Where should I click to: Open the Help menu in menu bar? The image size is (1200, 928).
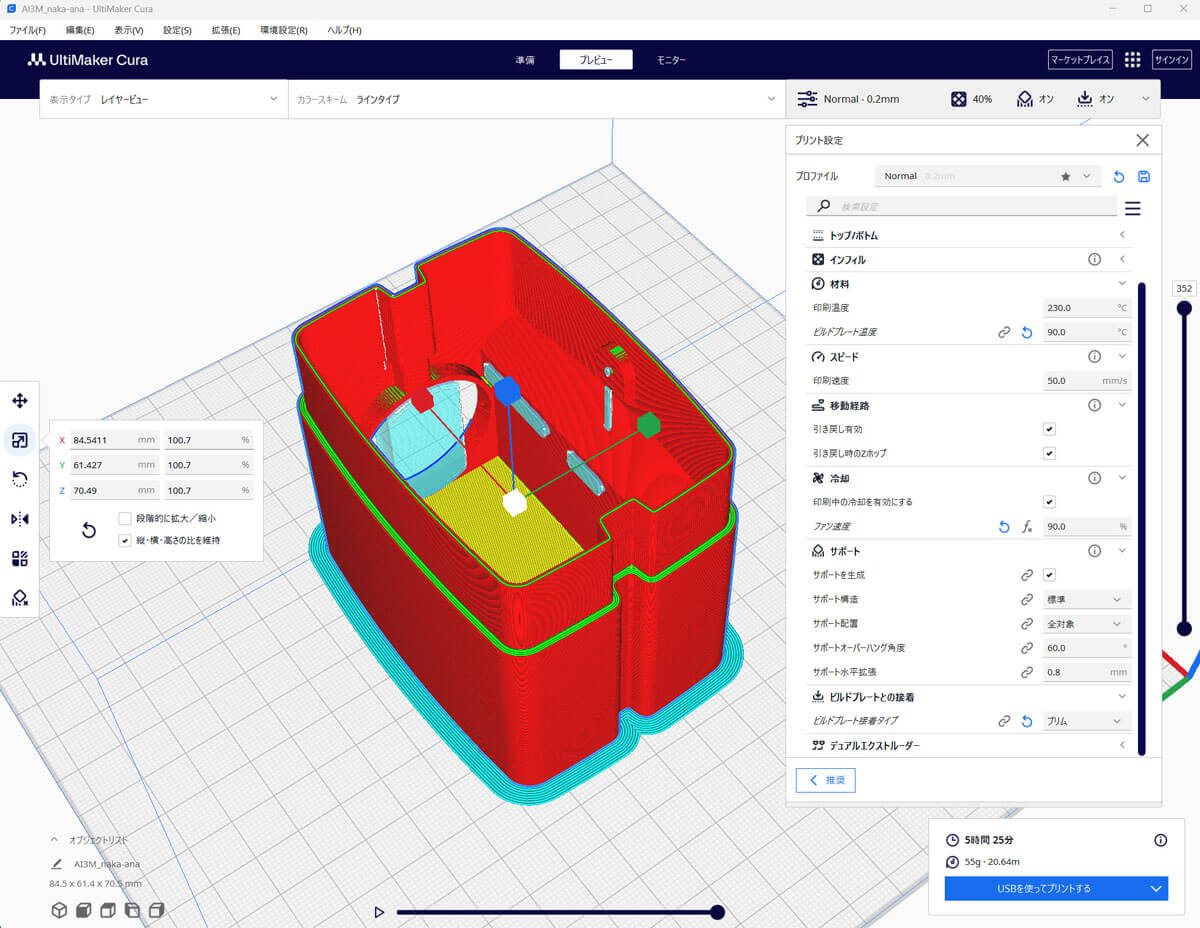pos(344,30)
